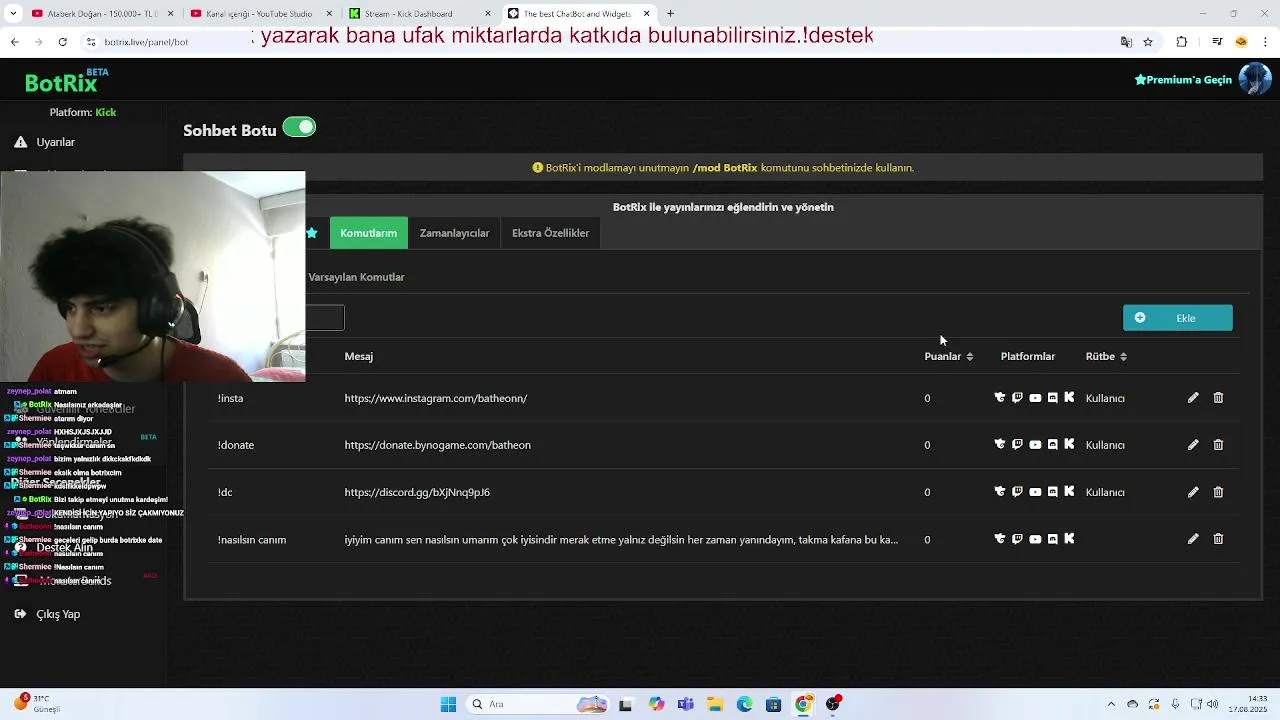
Task: Switch to the Zamanlayıcılar tab
Action: click(x=454, y=233)
